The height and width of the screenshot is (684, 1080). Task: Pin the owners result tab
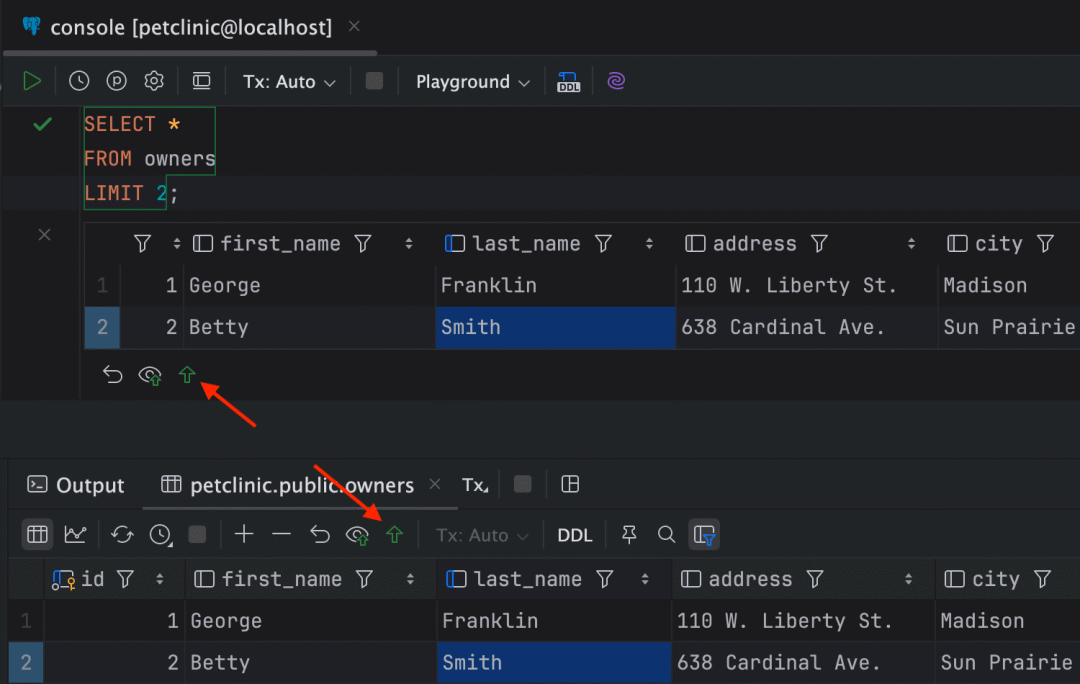(x=629, y=535)
